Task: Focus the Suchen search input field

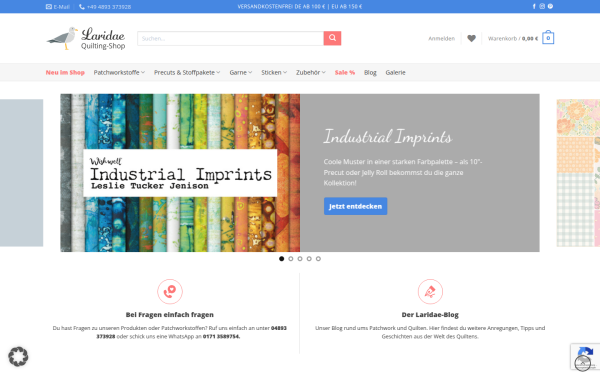Action: pos(230,38)
